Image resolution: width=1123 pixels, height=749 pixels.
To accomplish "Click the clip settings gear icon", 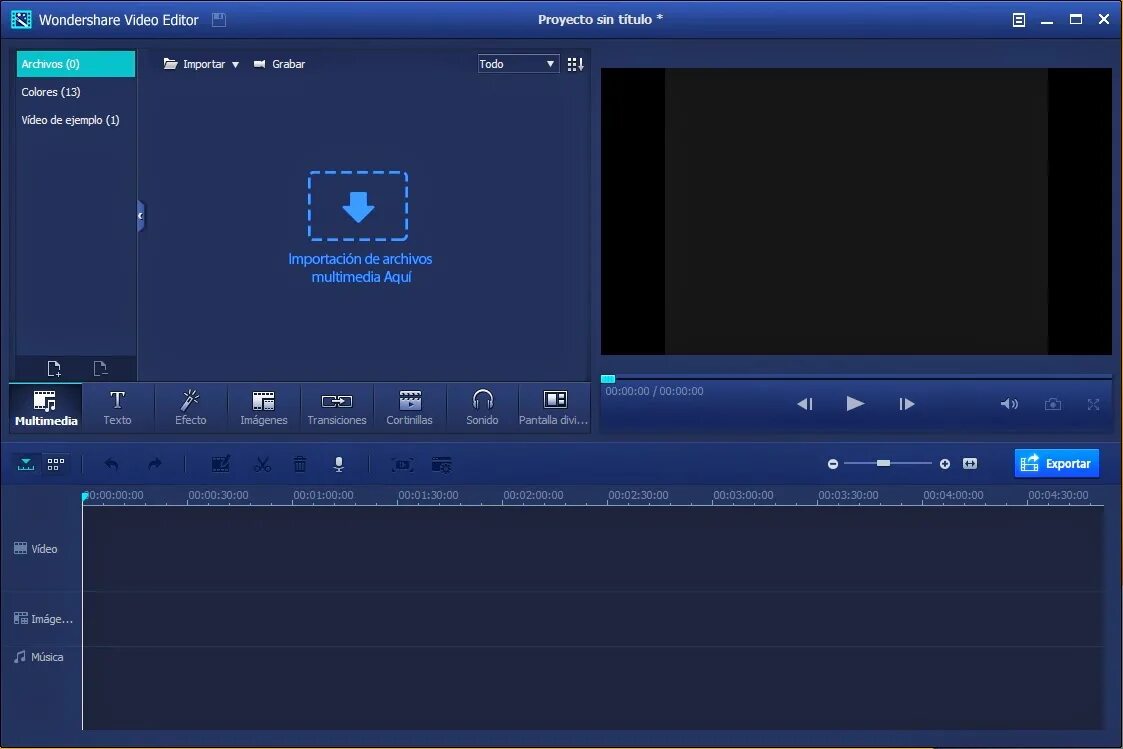I will (442, 465).
